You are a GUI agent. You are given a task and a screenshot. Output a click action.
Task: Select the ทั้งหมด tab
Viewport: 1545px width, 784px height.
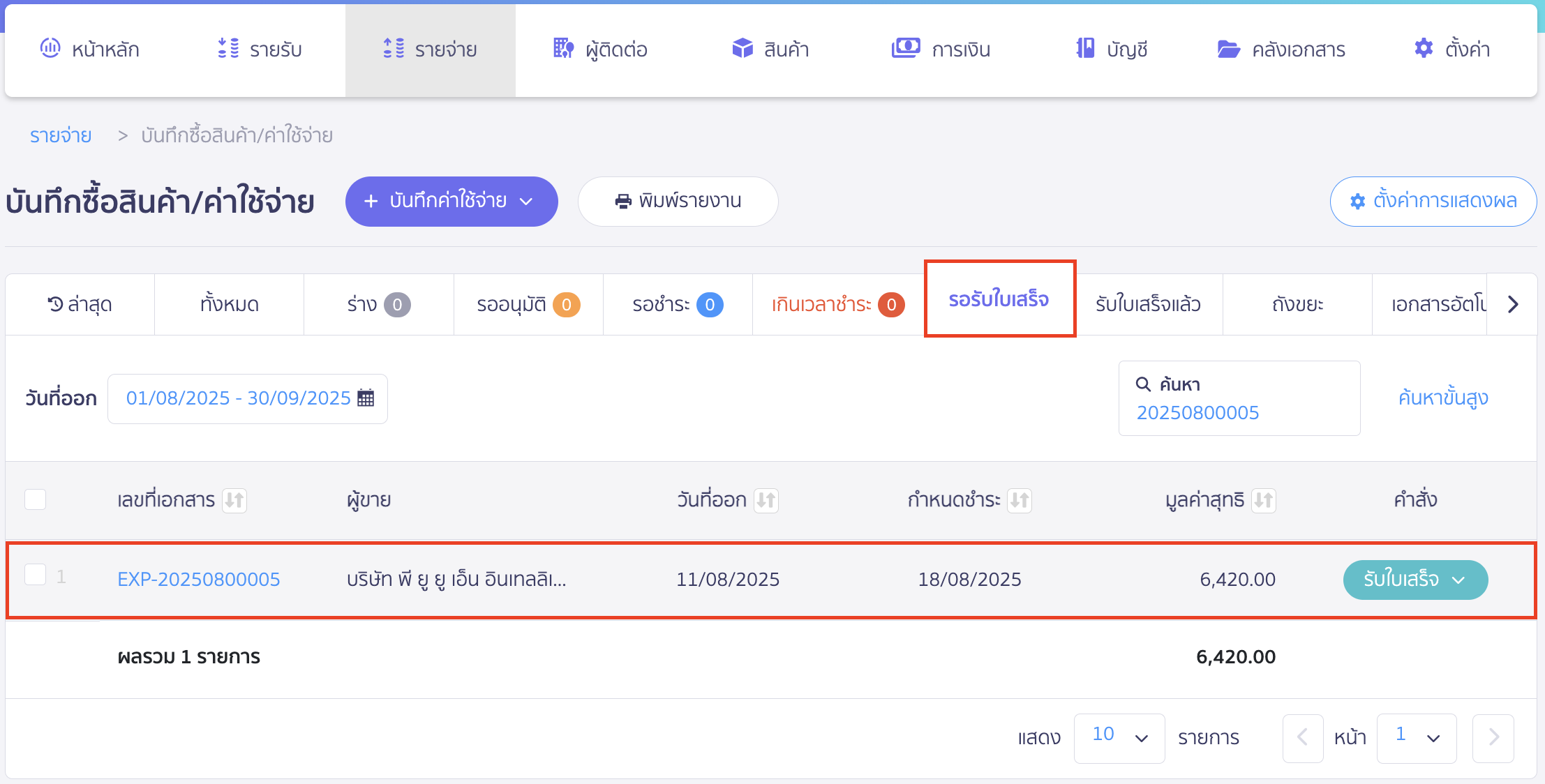coord(229,303)
